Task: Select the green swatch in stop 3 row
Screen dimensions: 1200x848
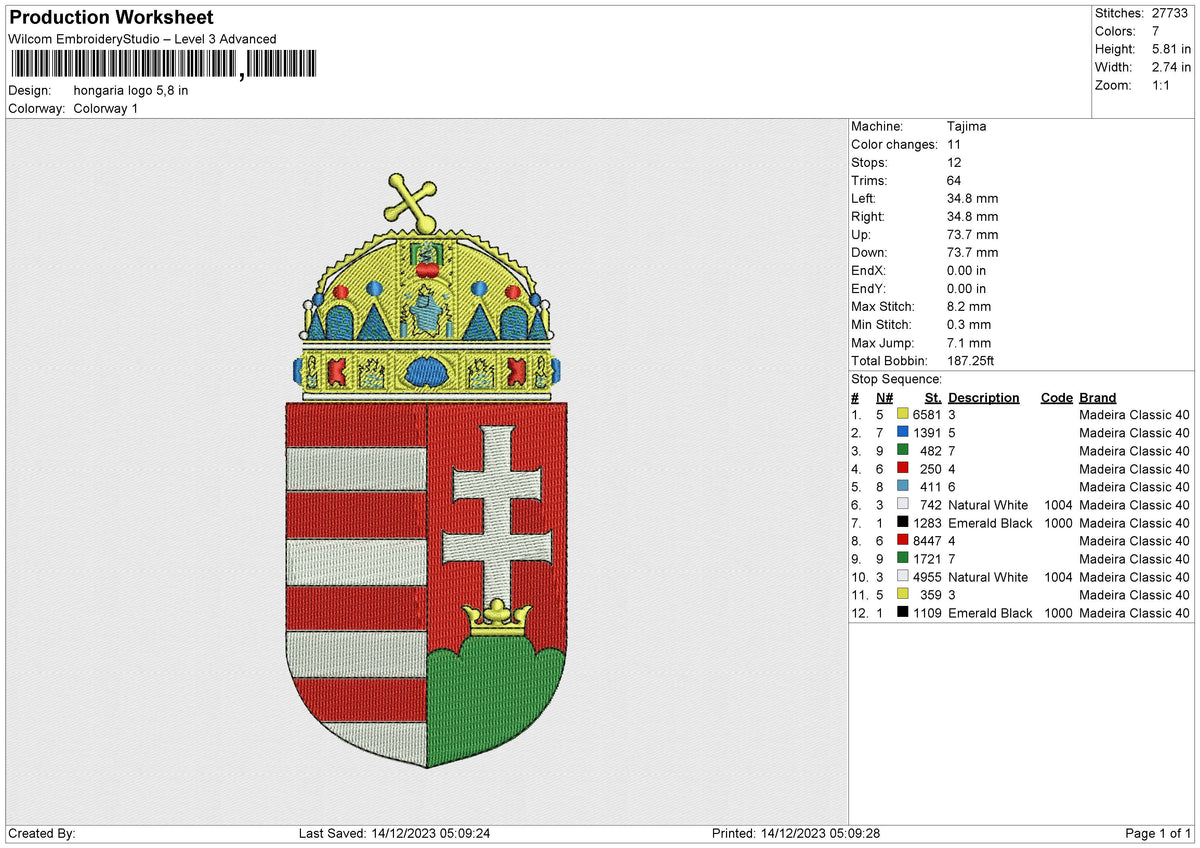Action: click(x=903, y=451)
